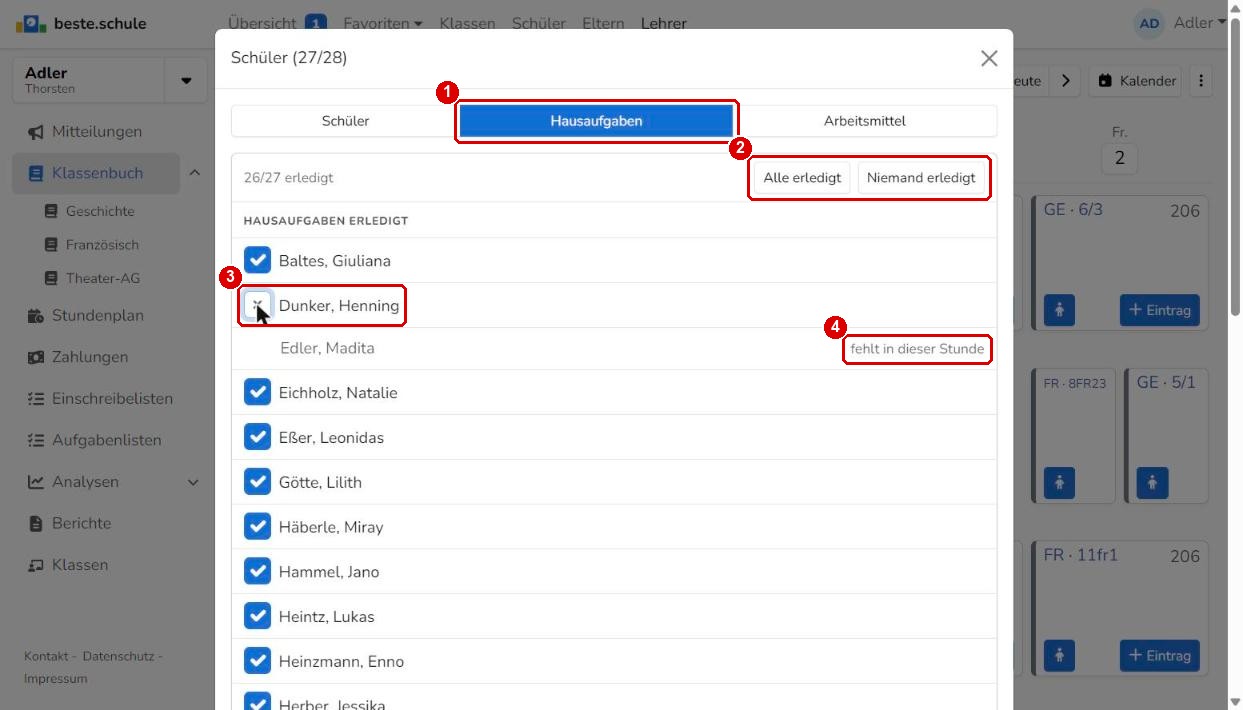Click the "26/27 erledigt" counter text

coord(288,178)
